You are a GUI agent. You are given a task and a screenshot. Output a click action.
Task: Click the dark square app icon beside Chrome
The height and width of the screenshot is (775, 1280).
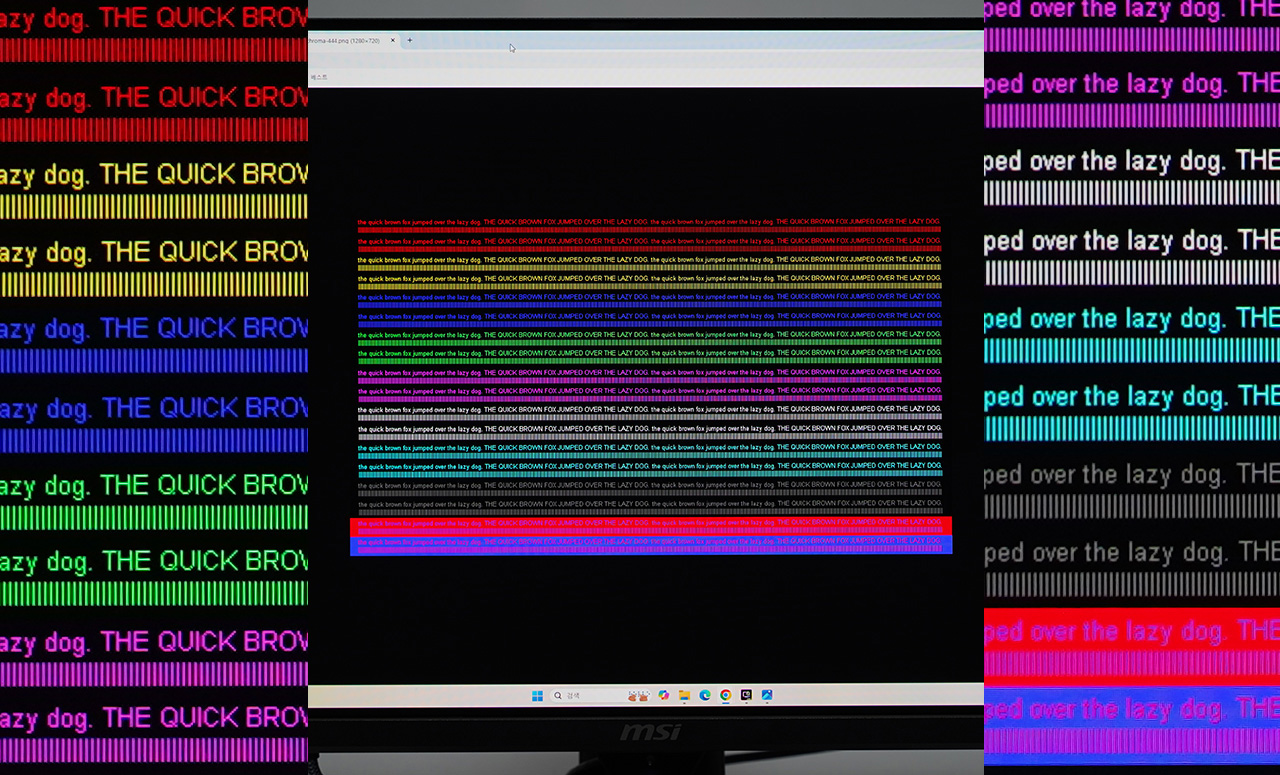(x=746, y=696)
